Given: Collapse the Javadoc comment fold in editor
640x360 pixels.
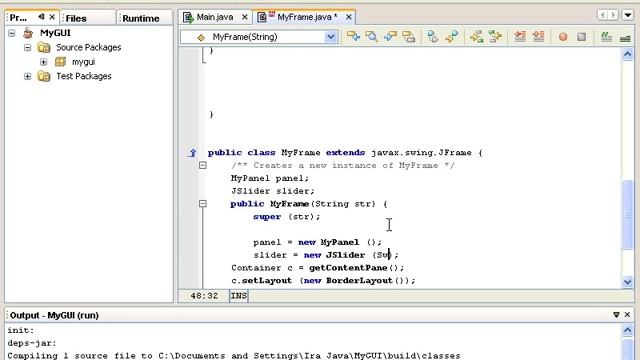Looking at the screenshot, I should click(x=203, y=165).
